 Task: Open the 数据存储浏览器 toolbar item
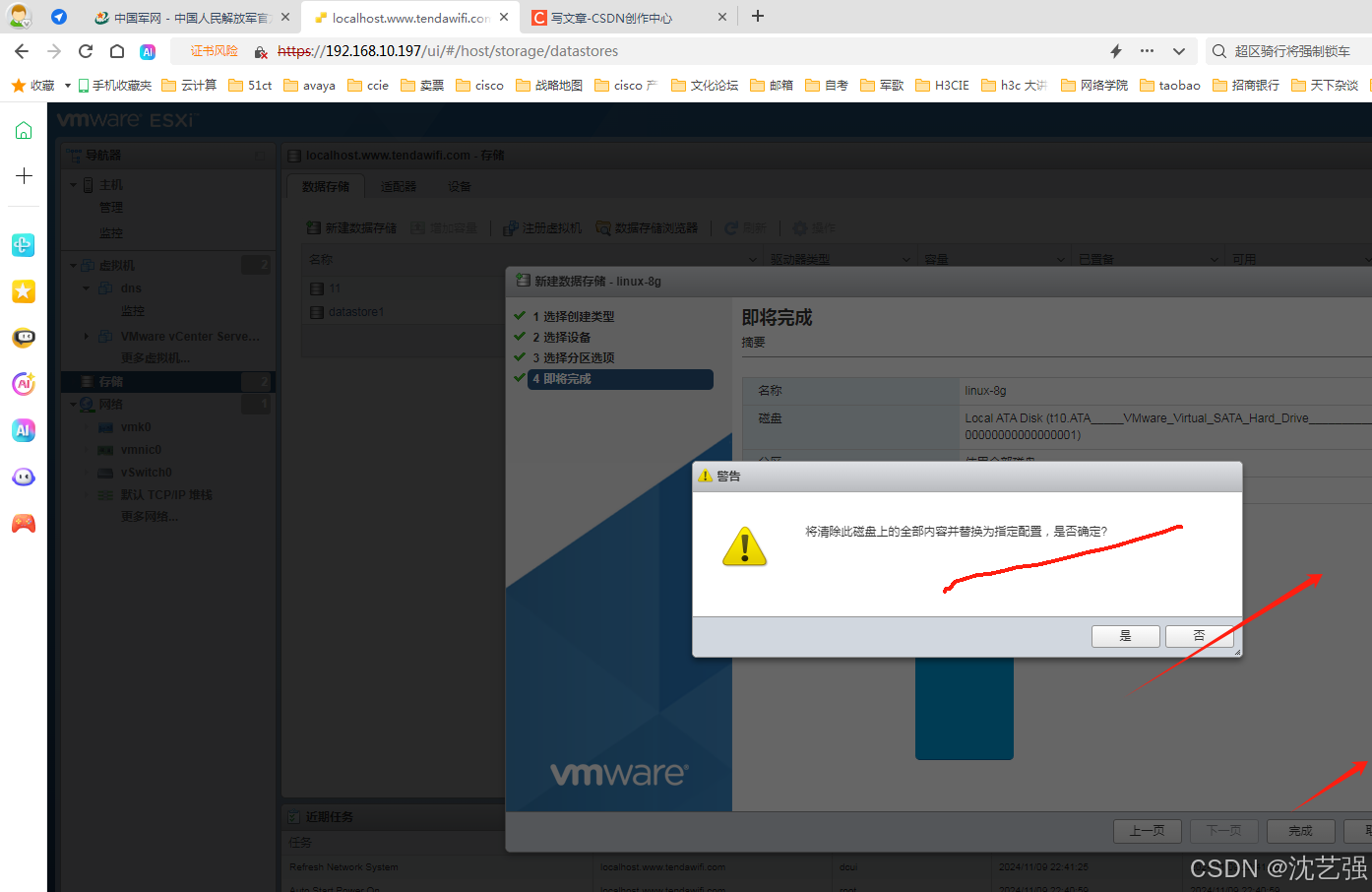click(x=647, y=227)
